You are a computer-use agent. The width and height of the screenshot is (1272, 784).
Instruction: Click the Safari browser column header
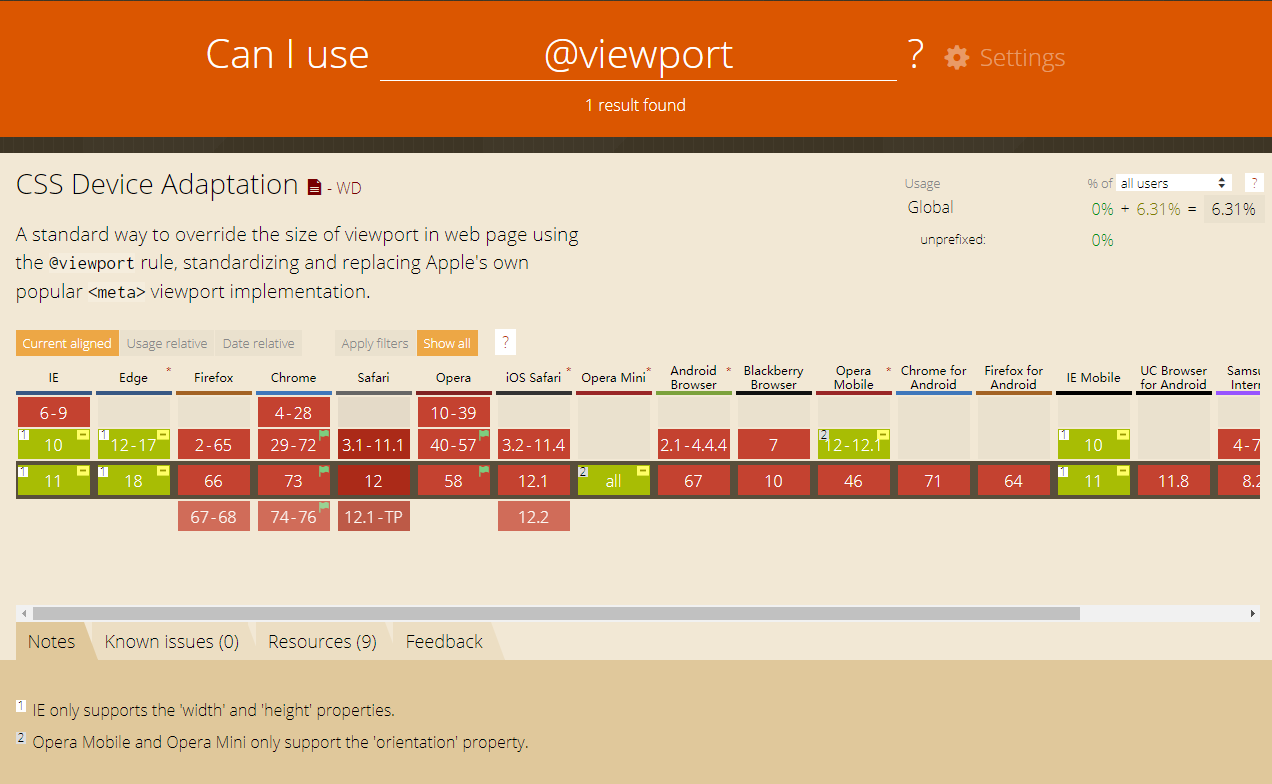pyautogui.click(x=374, y=378)
